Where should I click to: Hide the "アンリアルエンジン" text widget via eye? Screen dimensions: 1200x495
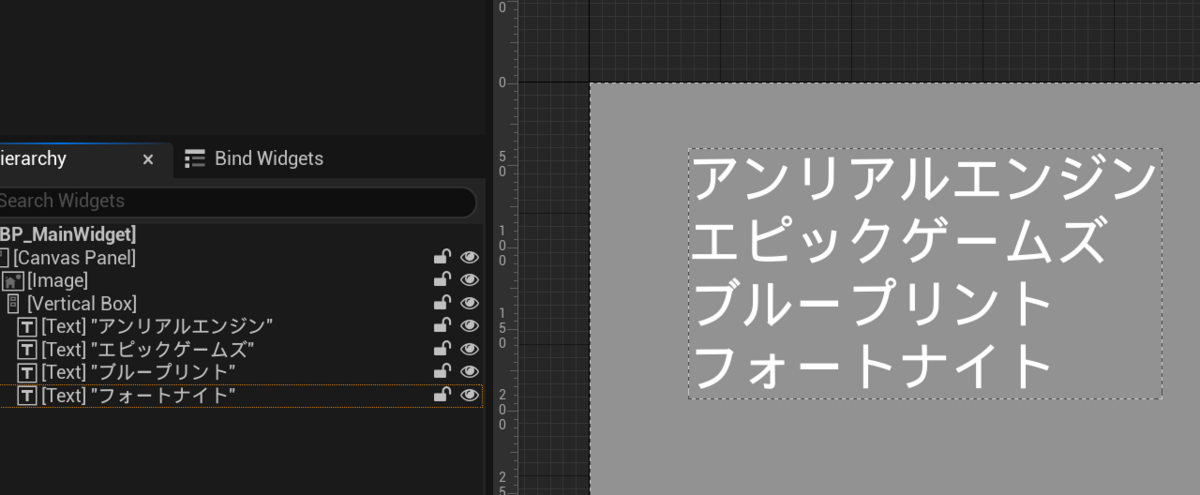coord(470,327)
